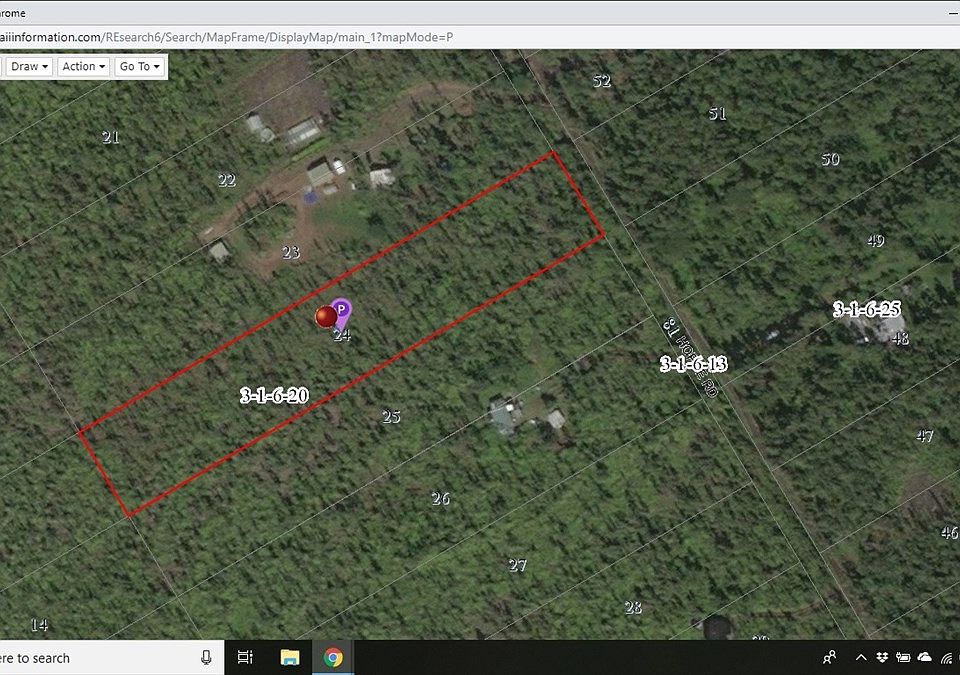Click the red ball map marker
Screen dimensions: 960x675
pos(326,317)
